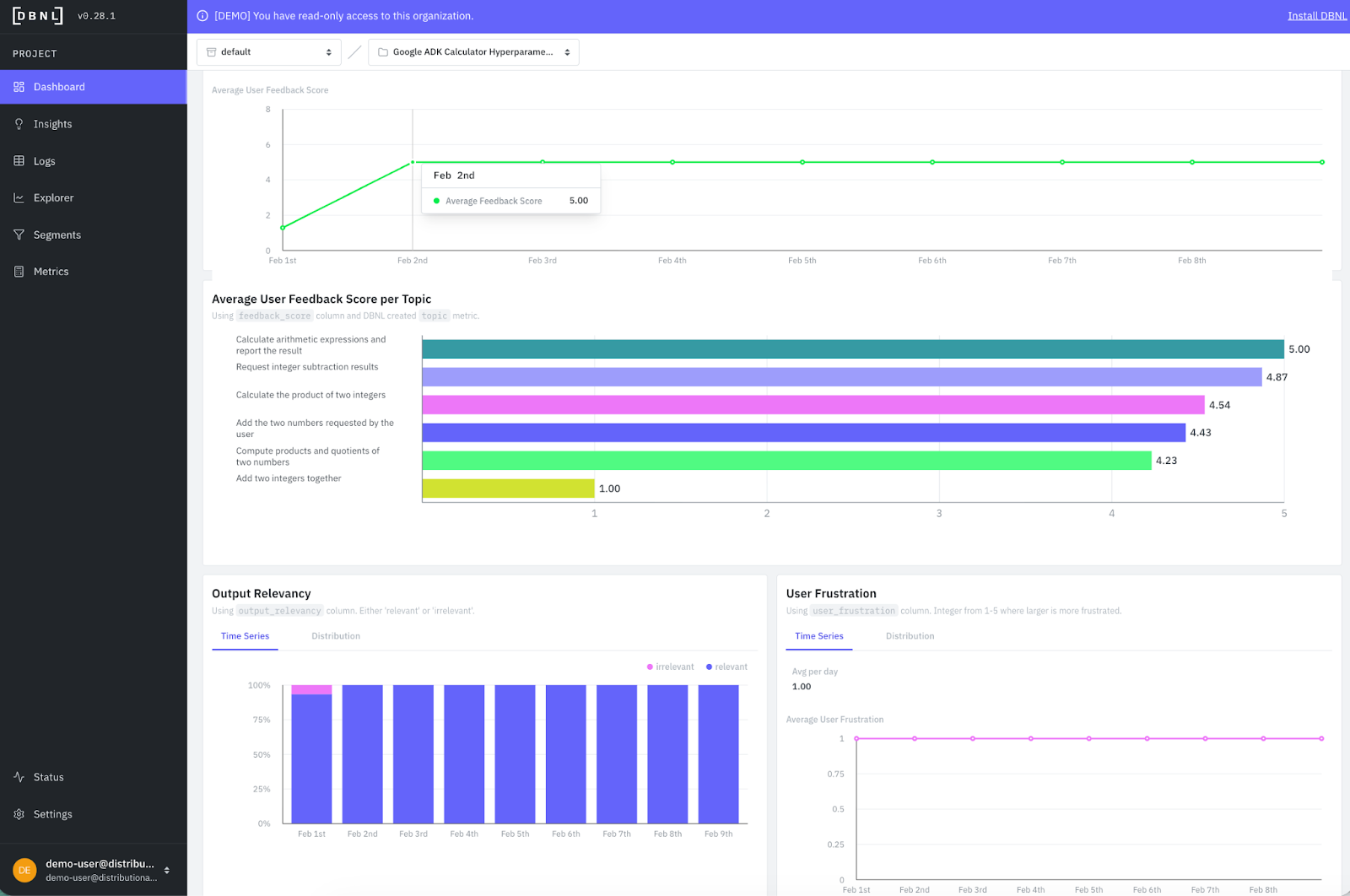Screen dimensions: 1350x896
Task: Click the DBNL logo in sidebar header
Action: (x=38, y=15)
